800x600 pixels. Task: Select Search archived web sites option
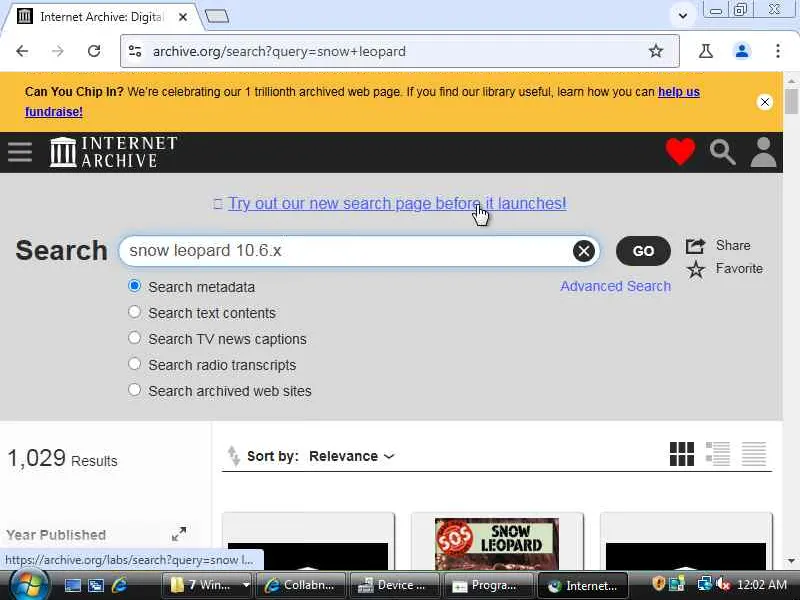click(x=134, y=390)
